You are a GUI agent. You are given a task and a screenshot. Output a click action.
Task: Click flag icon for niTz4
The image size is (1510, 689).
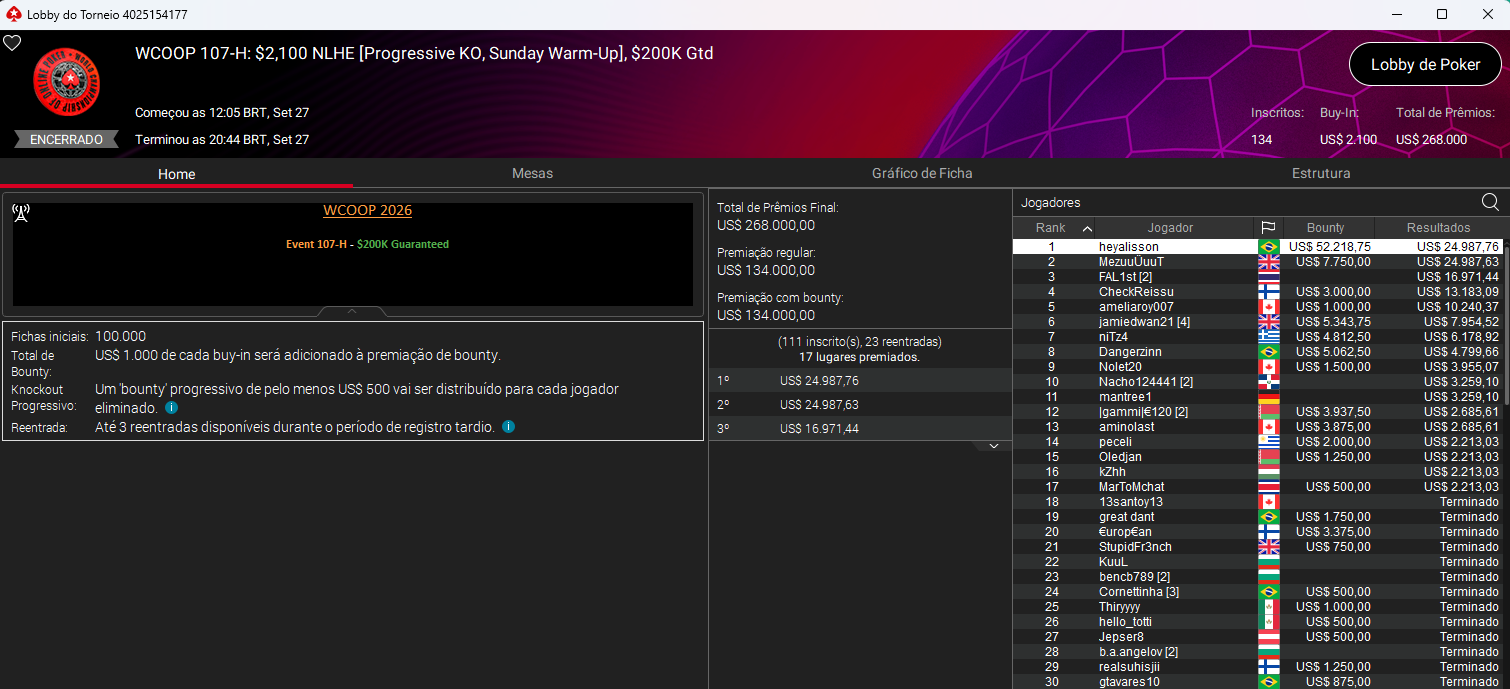1268,336
